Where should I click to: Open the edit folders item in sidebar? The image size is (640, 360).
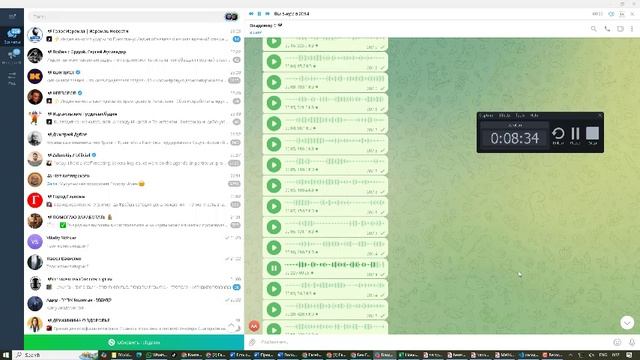point(12,78)
